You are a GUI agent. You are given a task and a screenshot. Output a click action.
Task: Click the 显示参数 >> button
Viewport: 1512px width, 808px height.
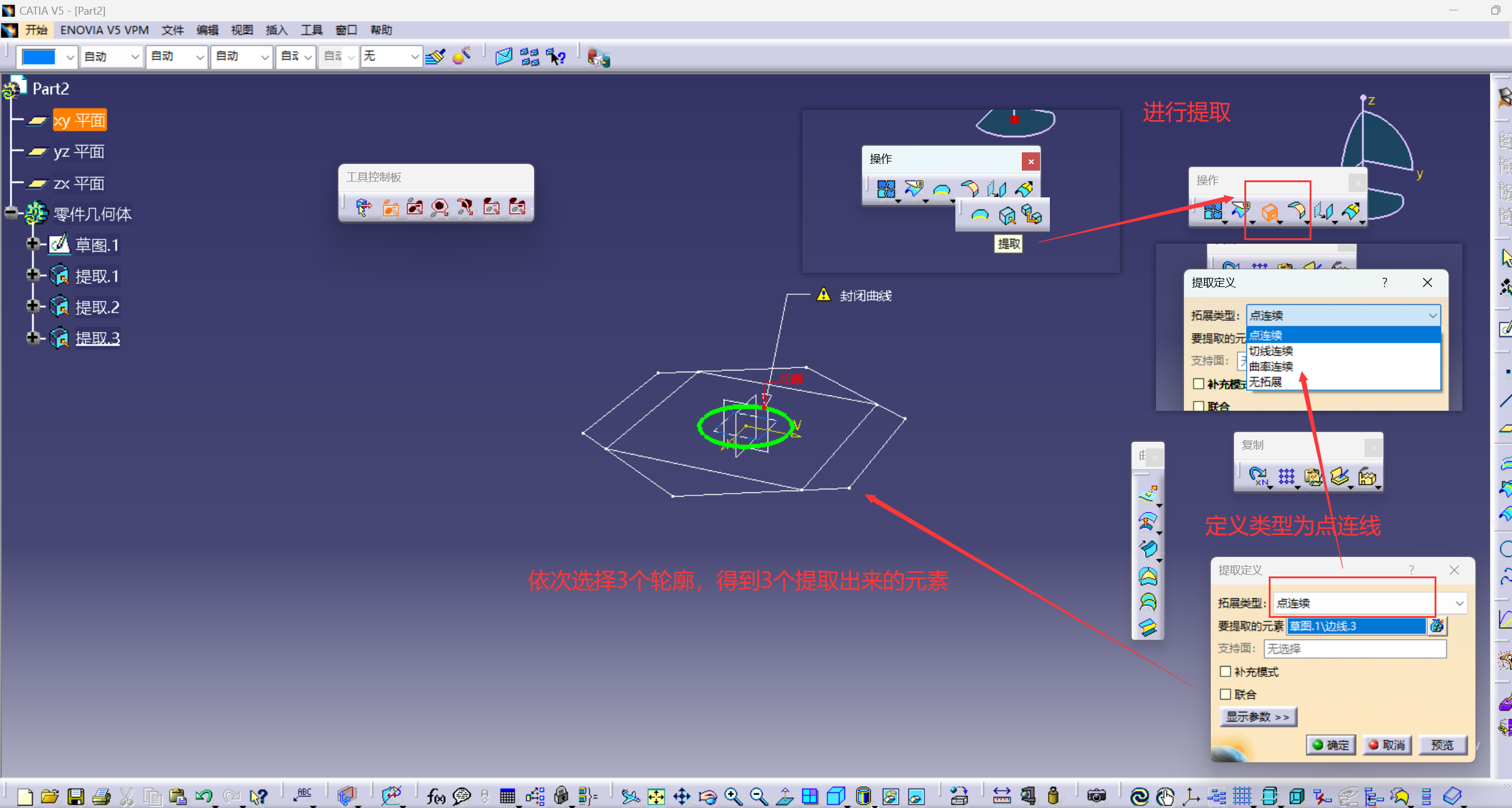pyautogui.click(x=1258, y=717)
